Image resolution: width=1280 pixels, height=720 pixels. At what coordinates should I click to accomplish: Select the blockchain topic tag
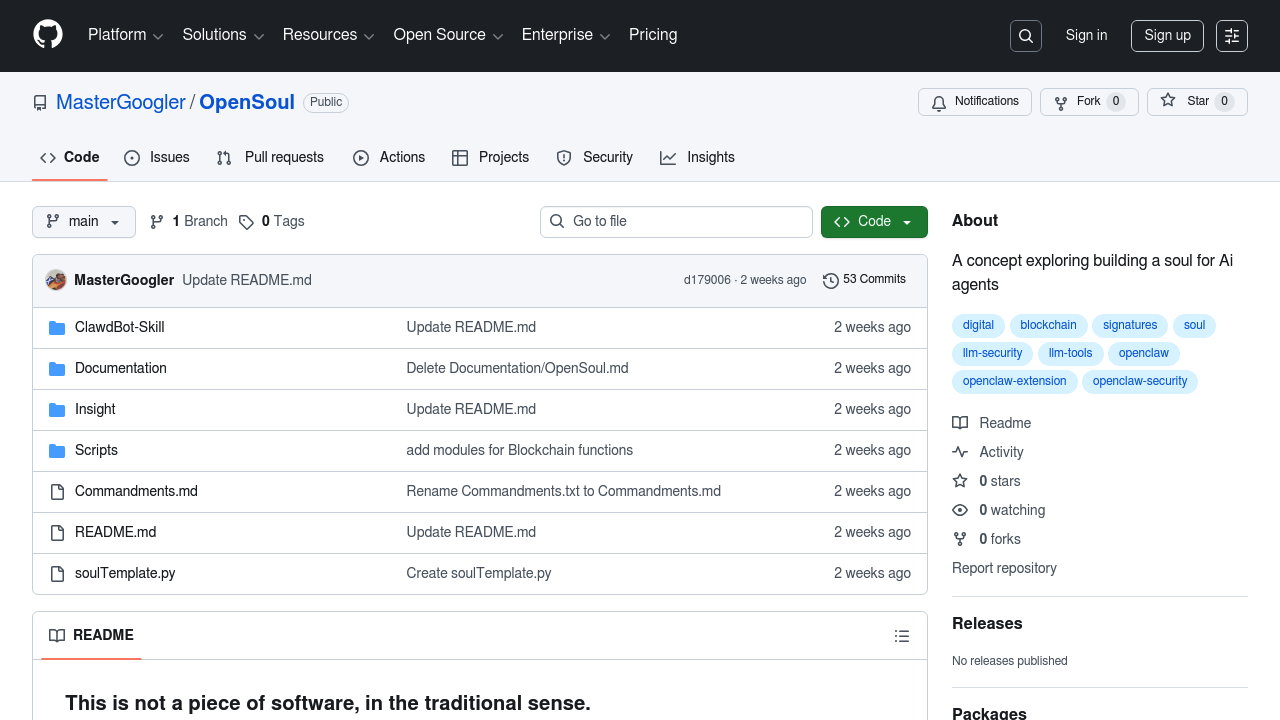(x=1048, y=325)
